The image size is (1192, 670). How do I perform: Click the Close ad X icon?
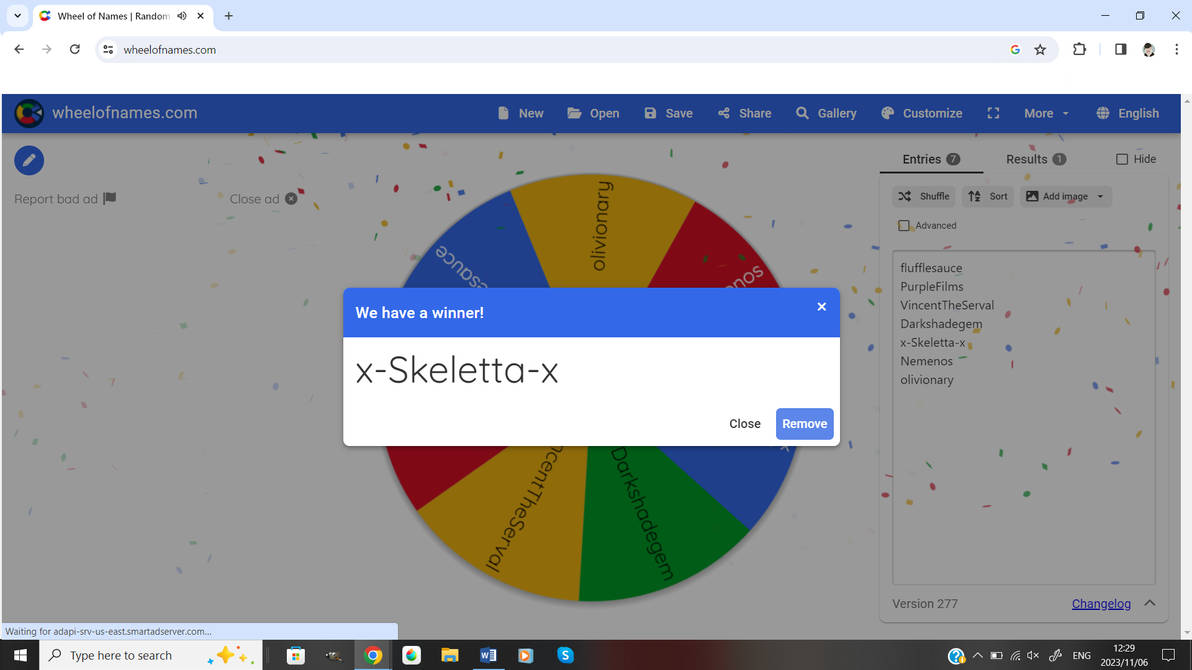point(291,198)
